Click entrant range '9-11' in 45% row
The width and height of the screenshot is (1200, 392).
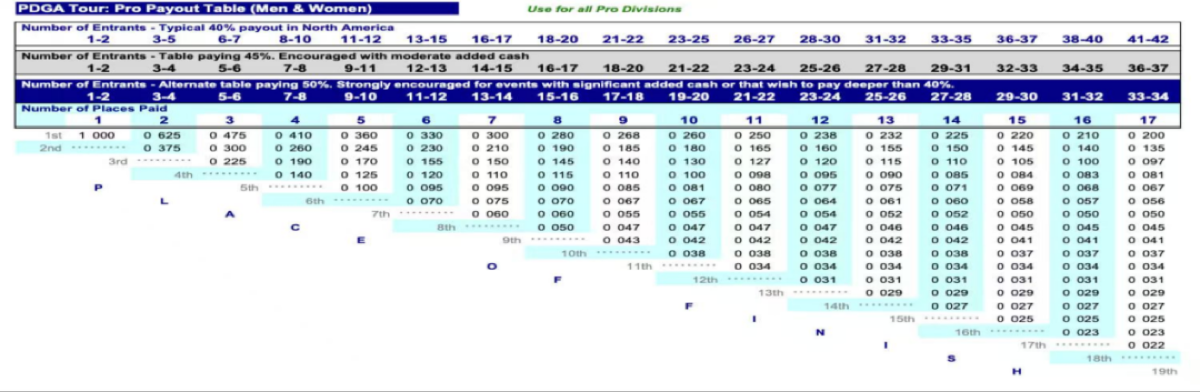360,67
